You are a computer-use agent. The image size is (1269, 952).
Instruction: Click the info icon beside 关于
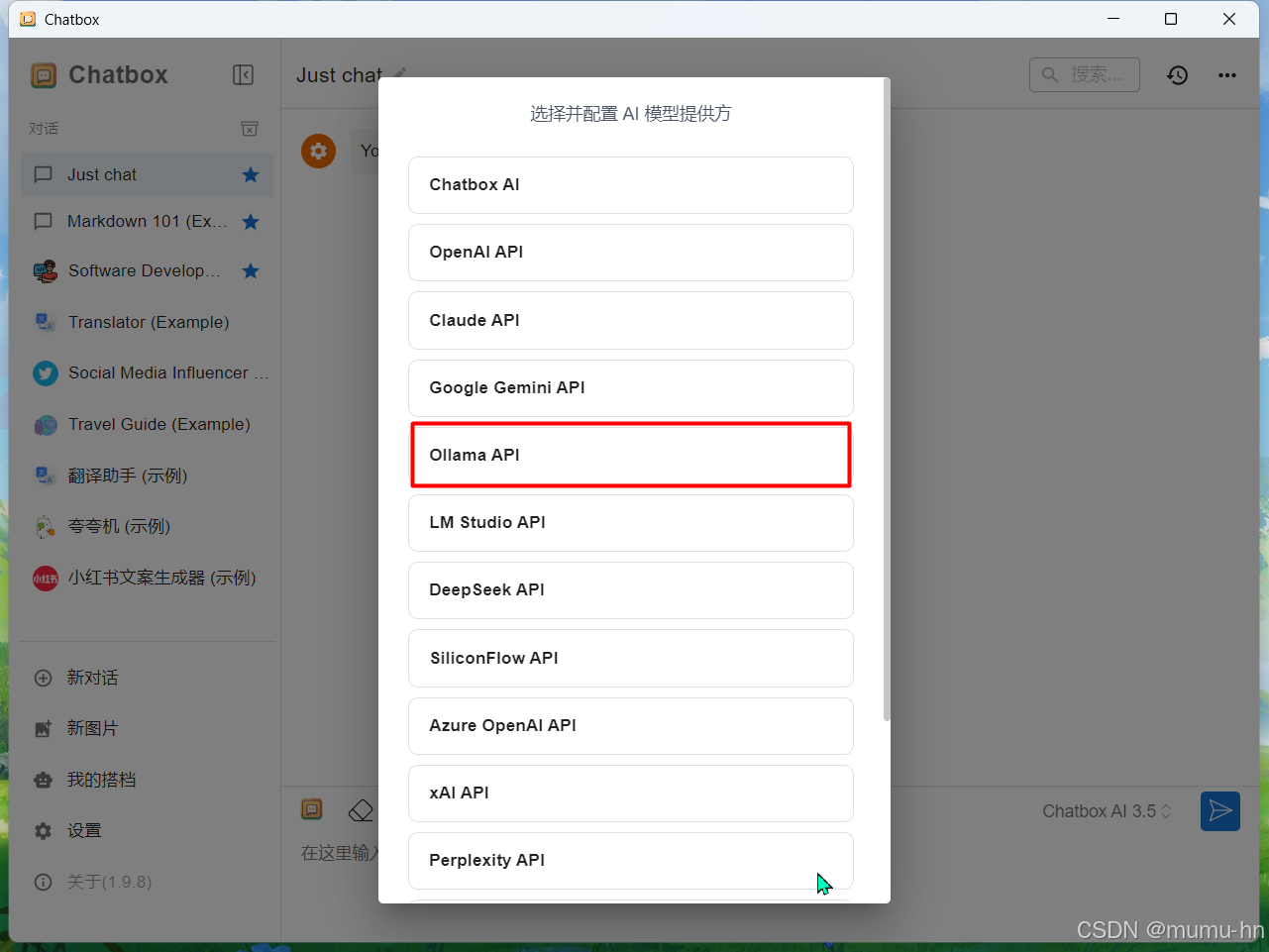coord(43,883)
